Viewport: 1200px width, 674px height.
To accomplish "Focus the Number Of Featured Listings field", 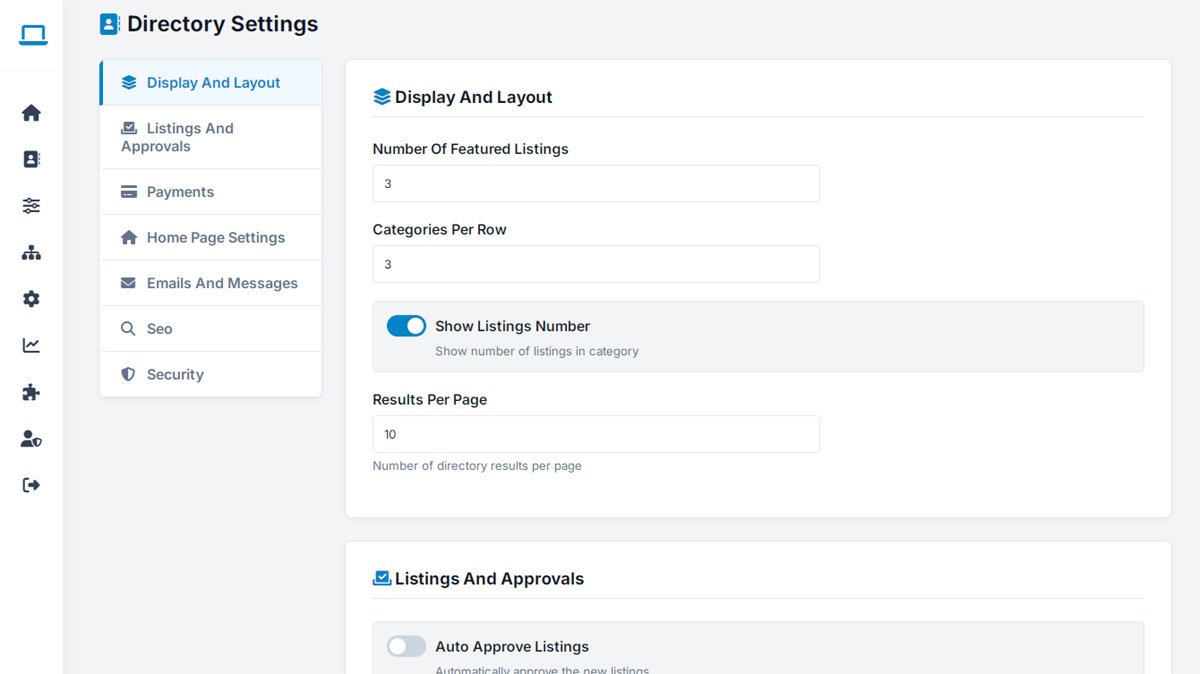I will pyautogui.click(x=596, y=184).
